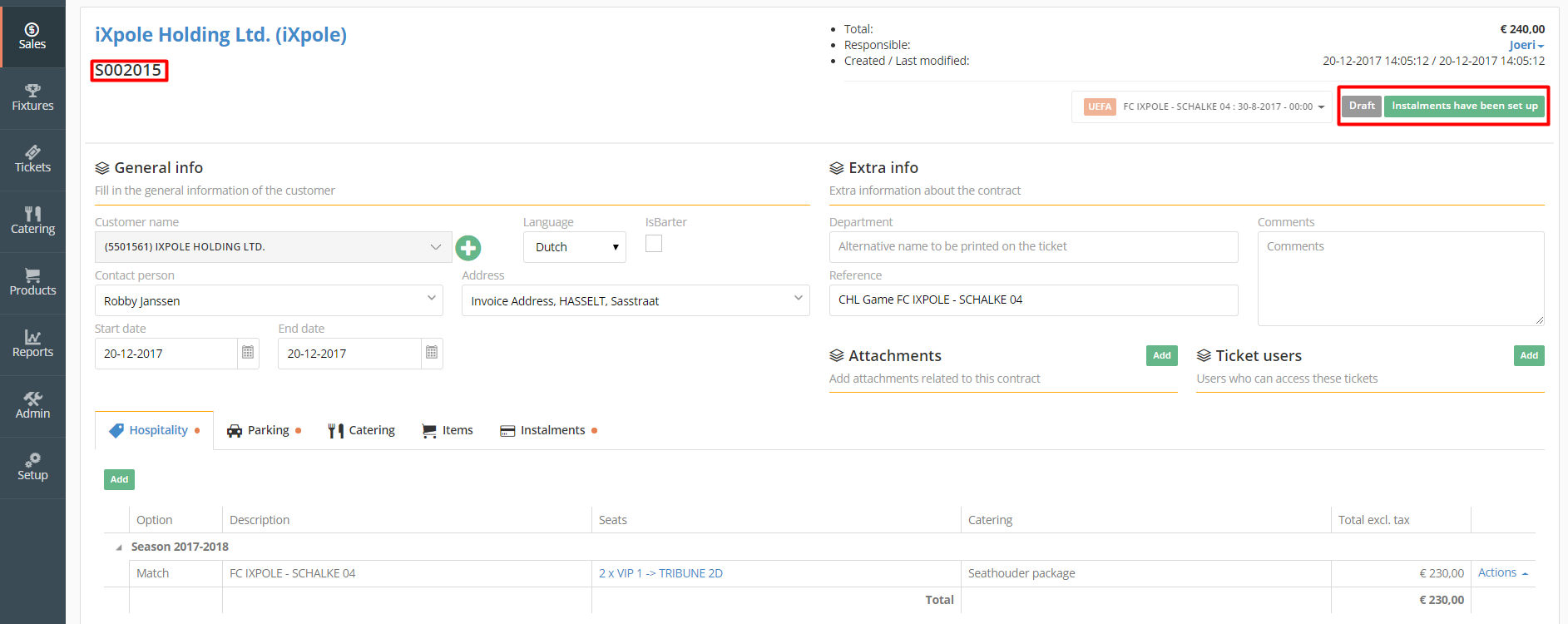Expand the Address dropdown
Screen dimensions: 1568x624
pyautogui.click(x=636, y=300)
